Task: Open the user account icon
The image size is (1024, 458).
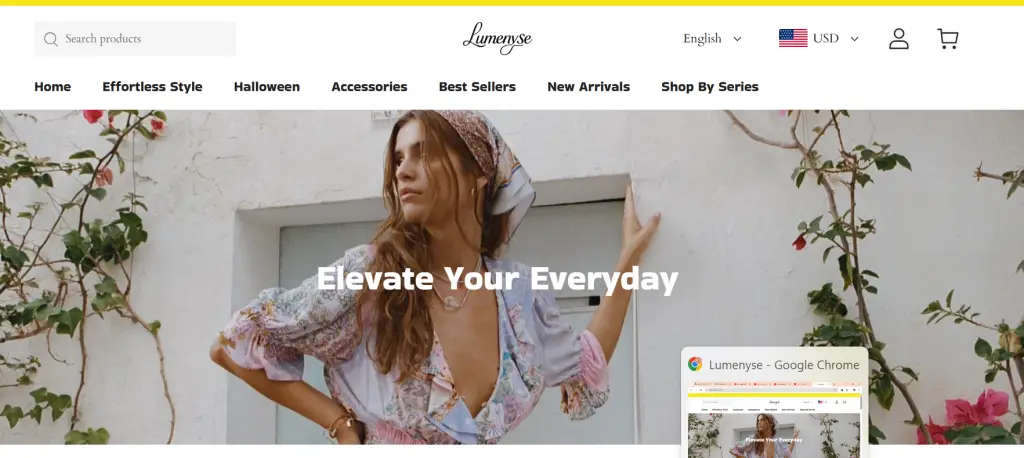Action: [899, 39]
